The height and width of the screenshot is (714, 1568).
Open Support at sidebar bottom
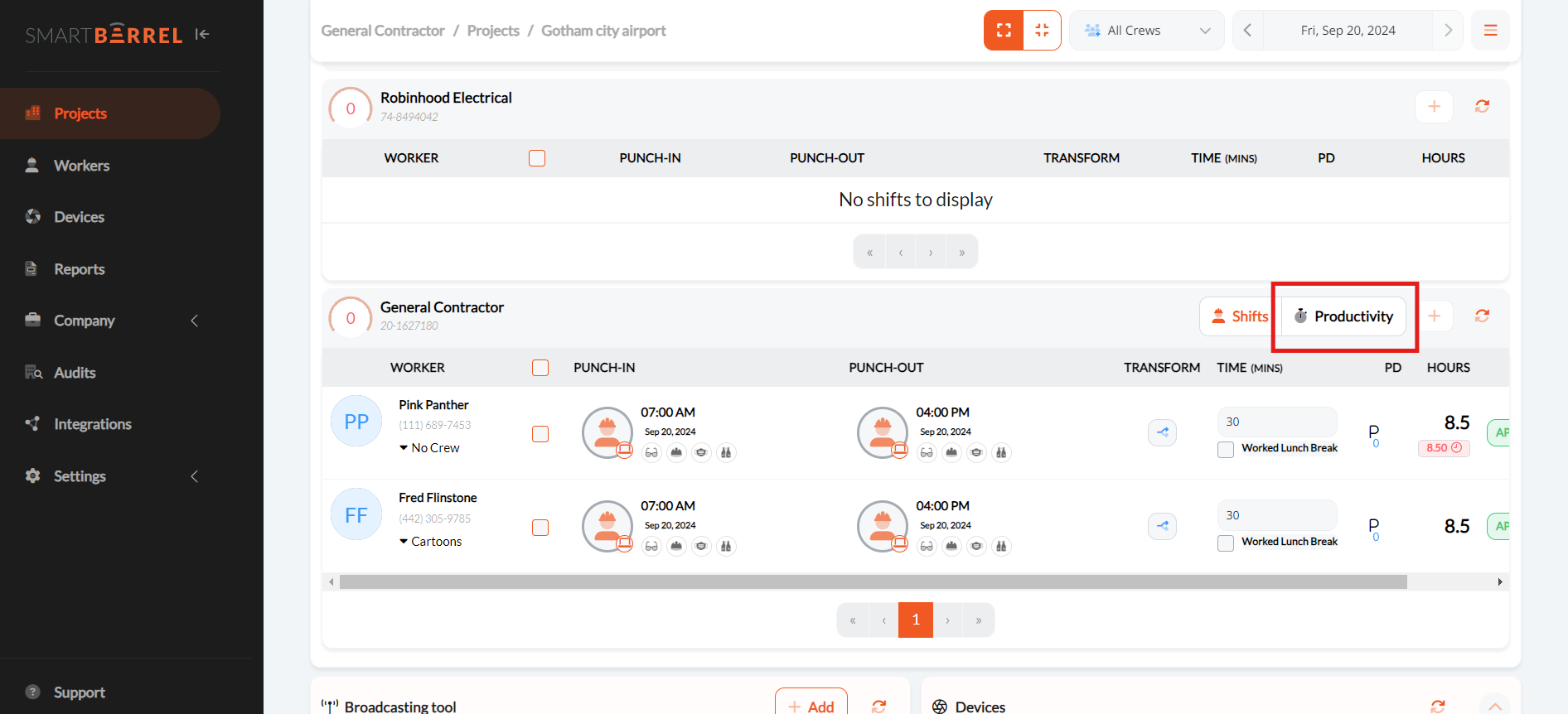pyautogui.click(x=79, y=692)
